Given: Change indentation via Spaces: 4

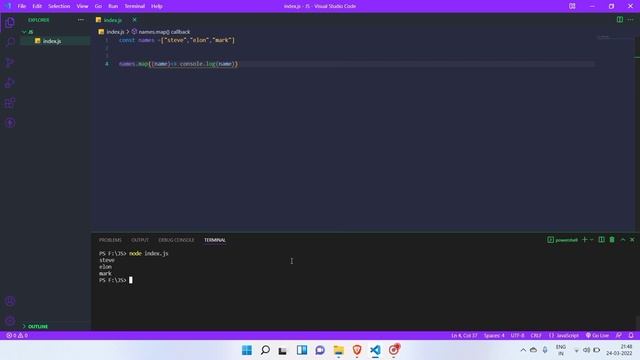Looking at the screenshot, I should (x=494, y=336).
